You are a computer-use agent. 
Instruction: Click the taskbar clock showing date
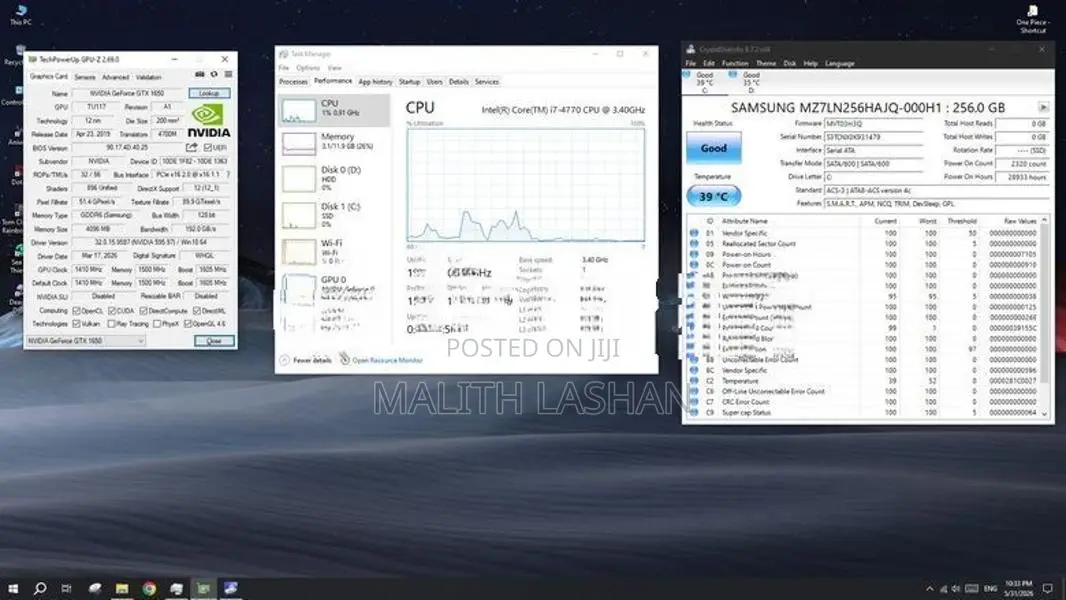tap(1019, 588)
